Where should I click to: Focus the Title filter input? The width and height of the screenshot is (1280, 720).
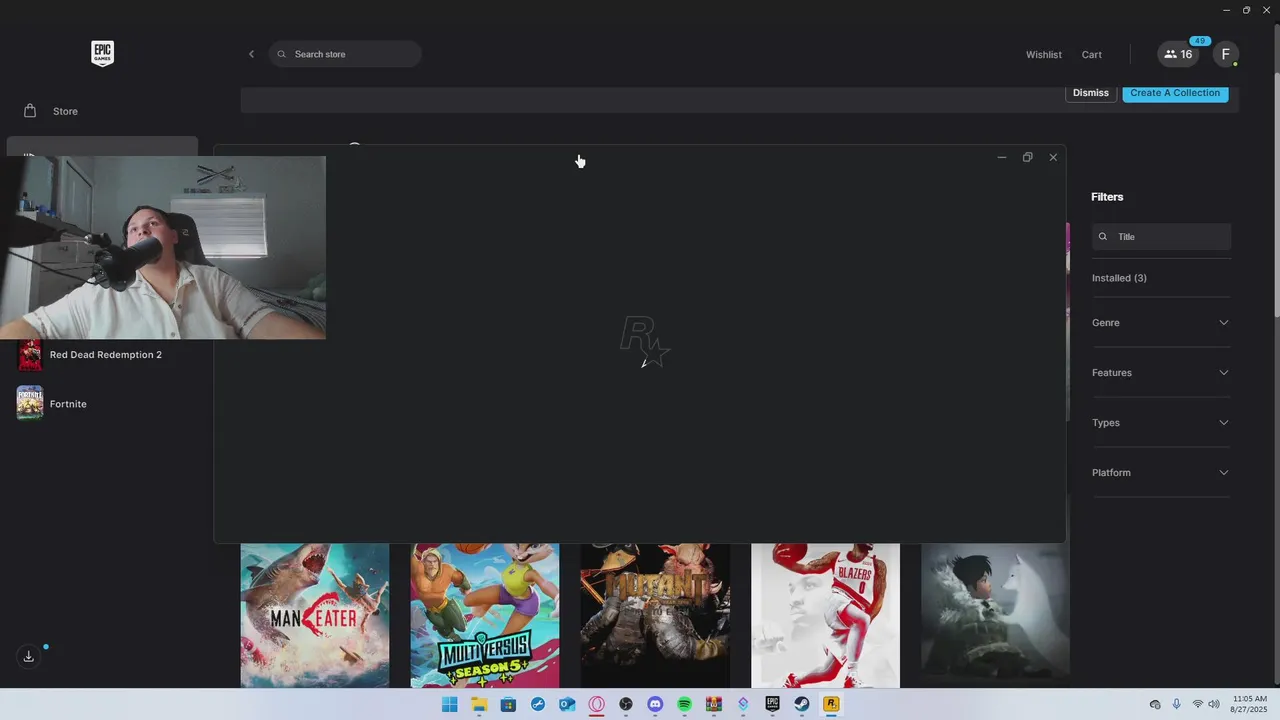point(1161,237)
